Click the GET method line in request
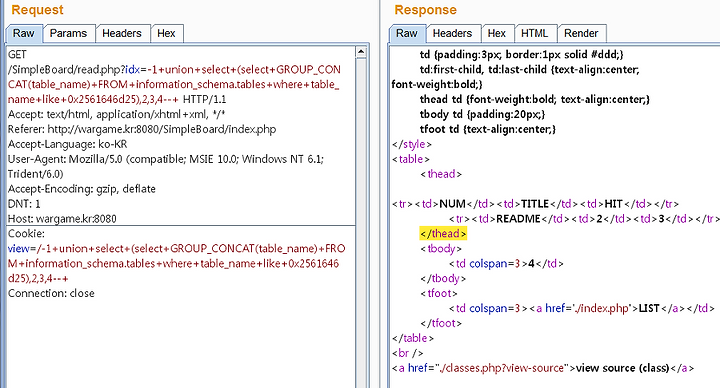Image resolution: width=720 pixels, height=388 pixels. coord(17,55)
